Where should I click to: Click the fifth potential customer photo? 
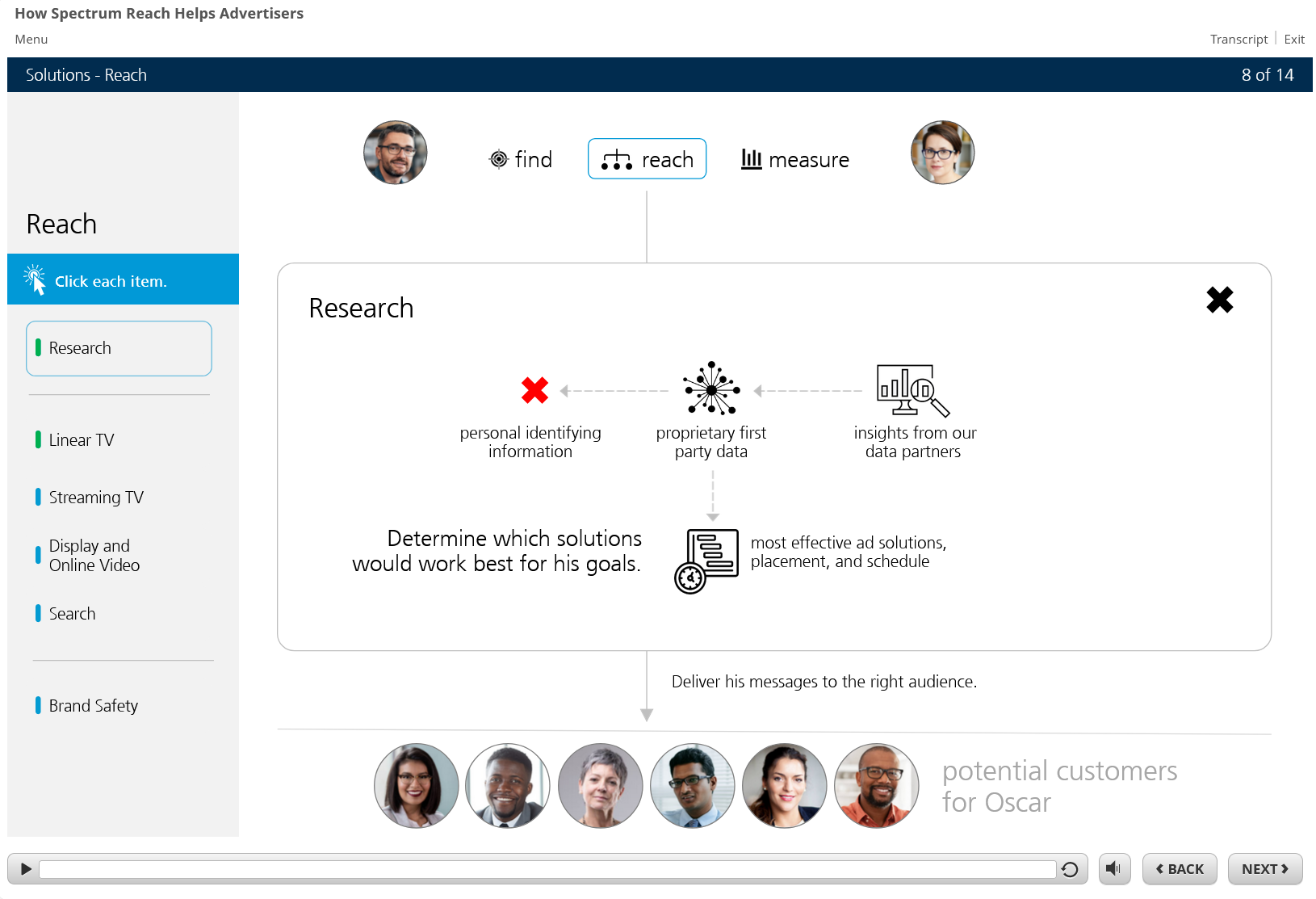(785, 786)
